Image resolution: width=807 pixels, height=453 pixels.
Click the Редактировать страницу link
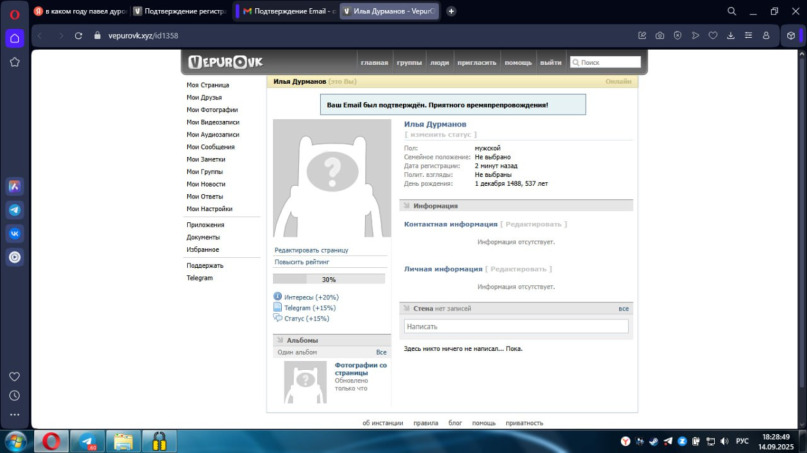pyautogui.click(x=311, y=250)
